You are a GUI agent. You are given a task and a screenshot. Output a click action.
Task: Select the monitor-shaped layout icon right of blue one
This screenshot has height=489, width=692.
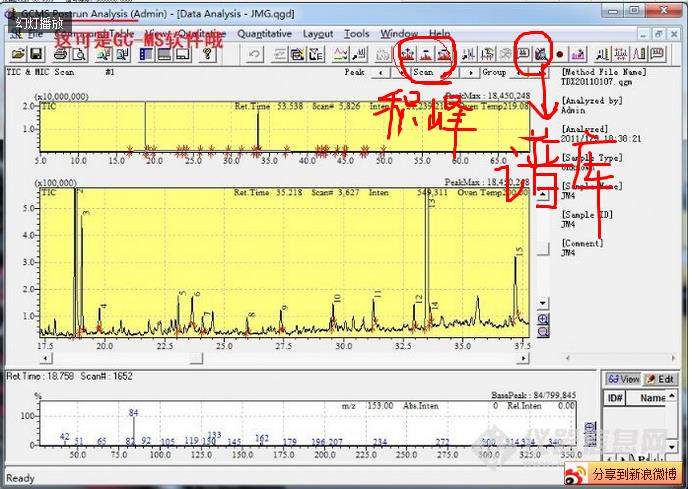pyautogui.click(x=164, y=54)
